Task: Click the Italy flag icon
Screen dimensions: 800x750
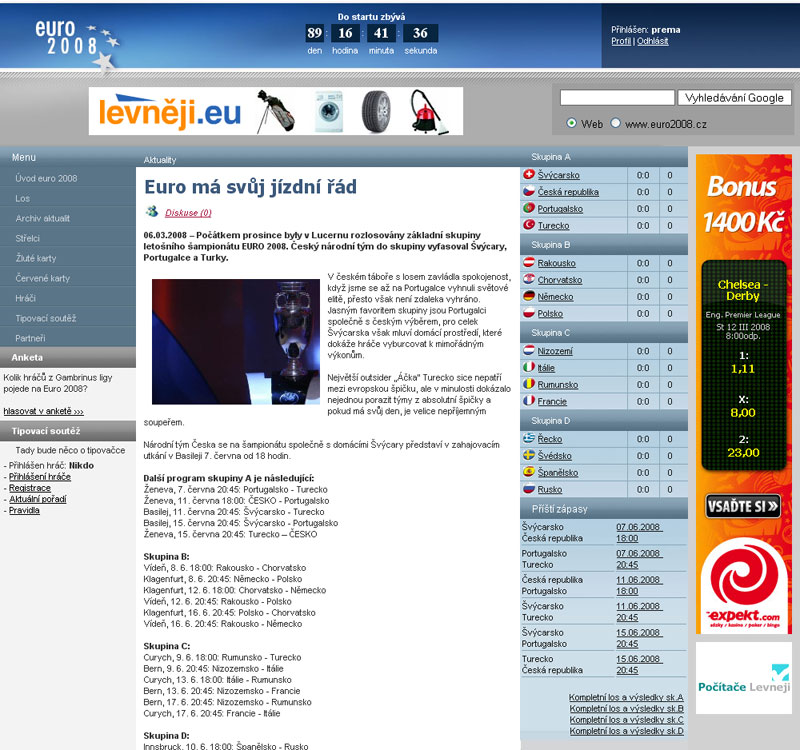Action: coord(529,367)
